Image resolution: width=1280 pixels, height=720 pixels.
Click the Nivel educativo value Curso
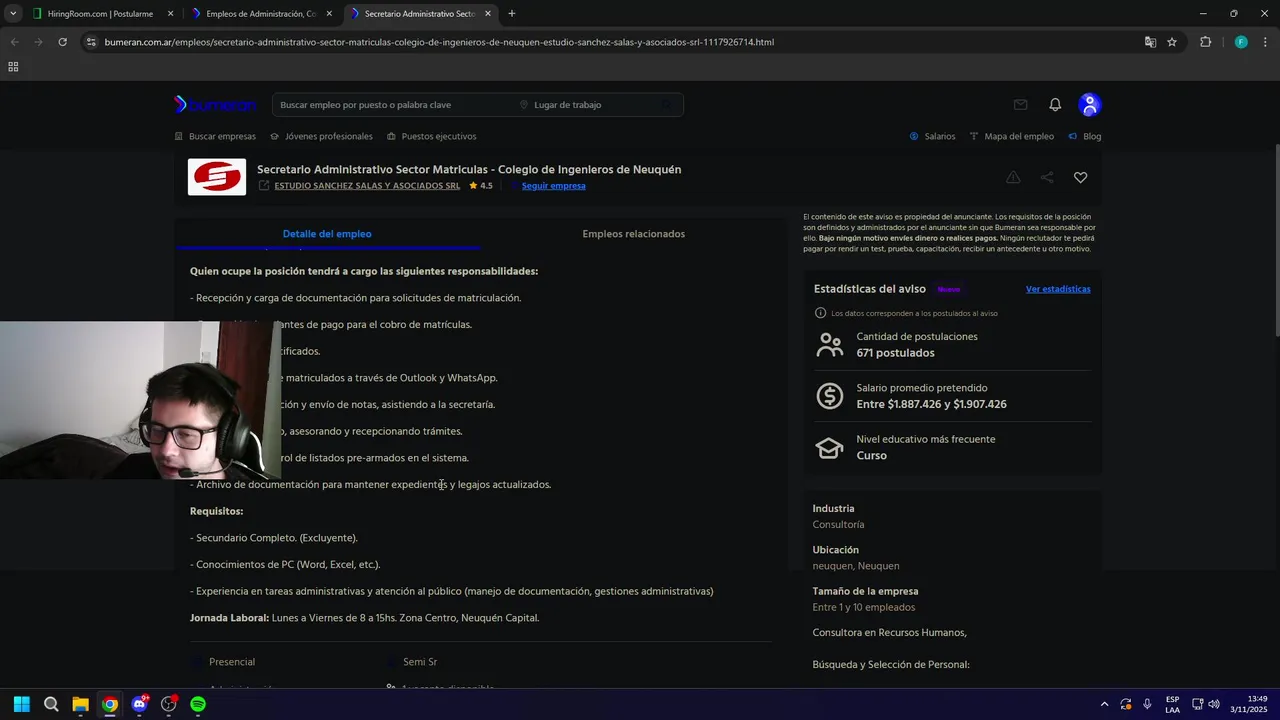871,456
